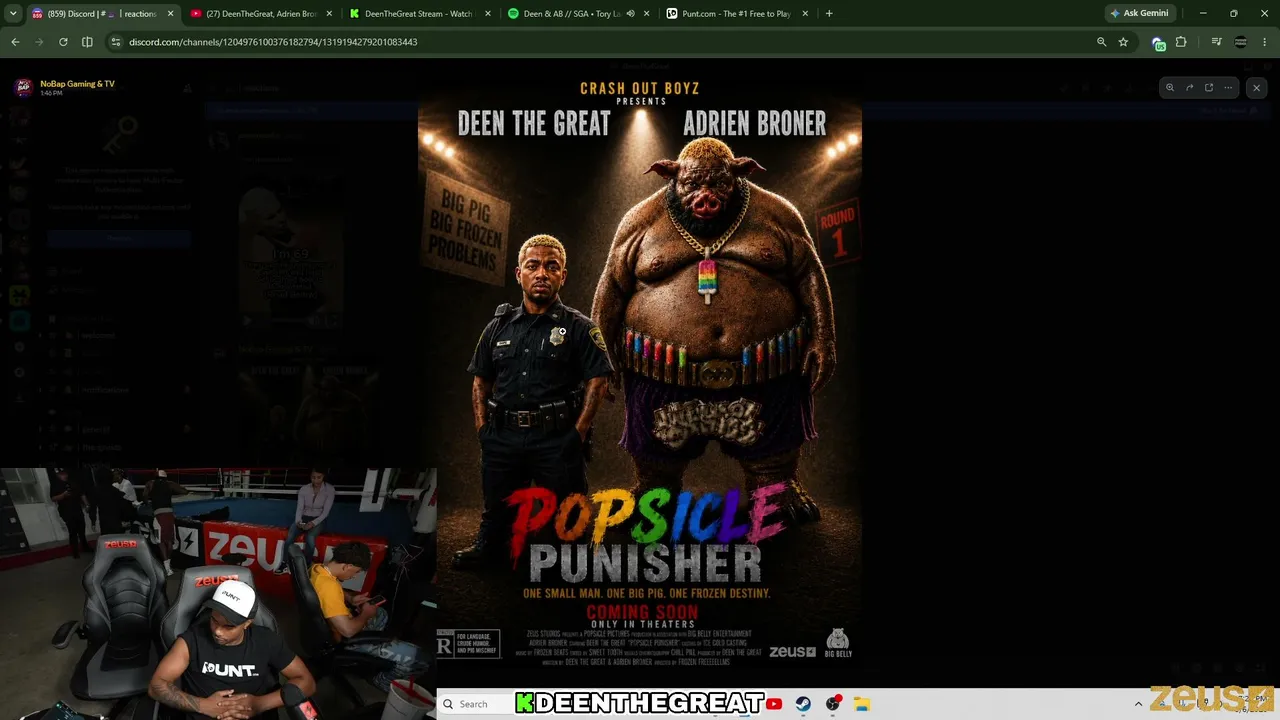Screen dimensions: 1280x720
Task: Open OBS Studio from the taskbar
Action: pyautogui.click(x=832, y=704)
